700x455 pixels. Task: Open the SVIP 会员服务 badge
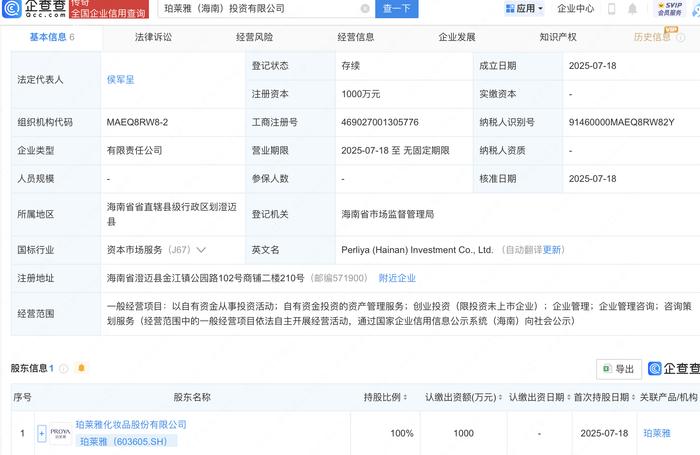coord(670,8)
